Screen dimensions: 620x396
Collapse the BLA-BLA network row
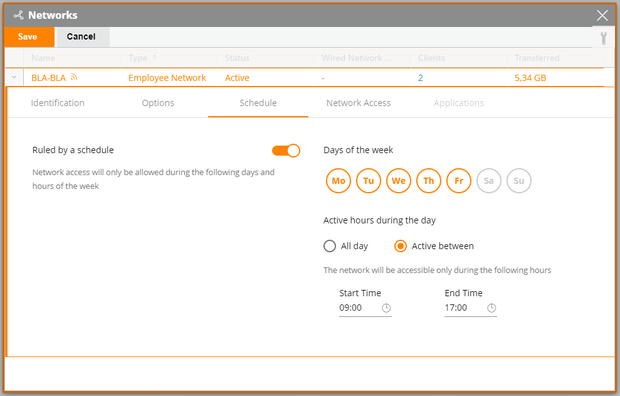click(x=14, y=77)
